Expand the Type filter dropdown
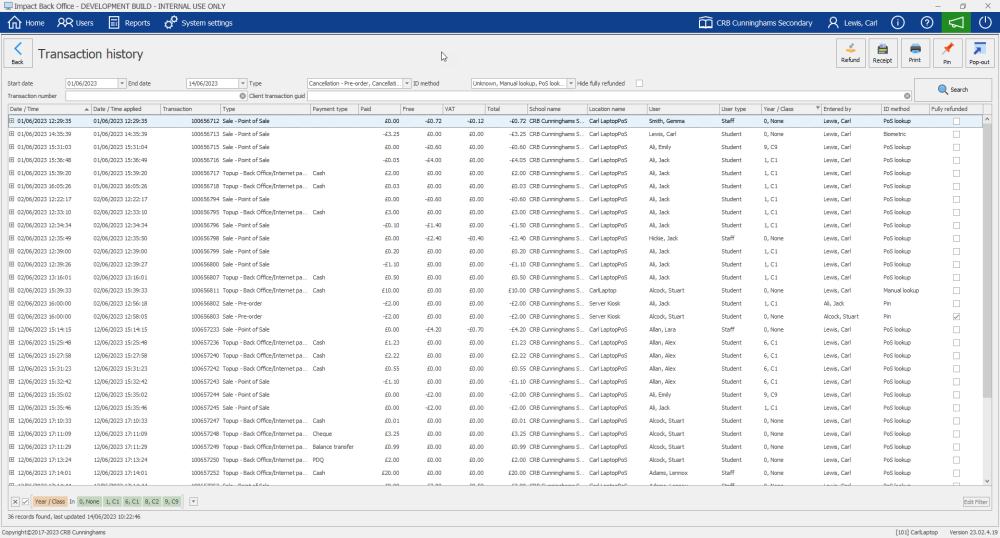 [x=408, y=83]
